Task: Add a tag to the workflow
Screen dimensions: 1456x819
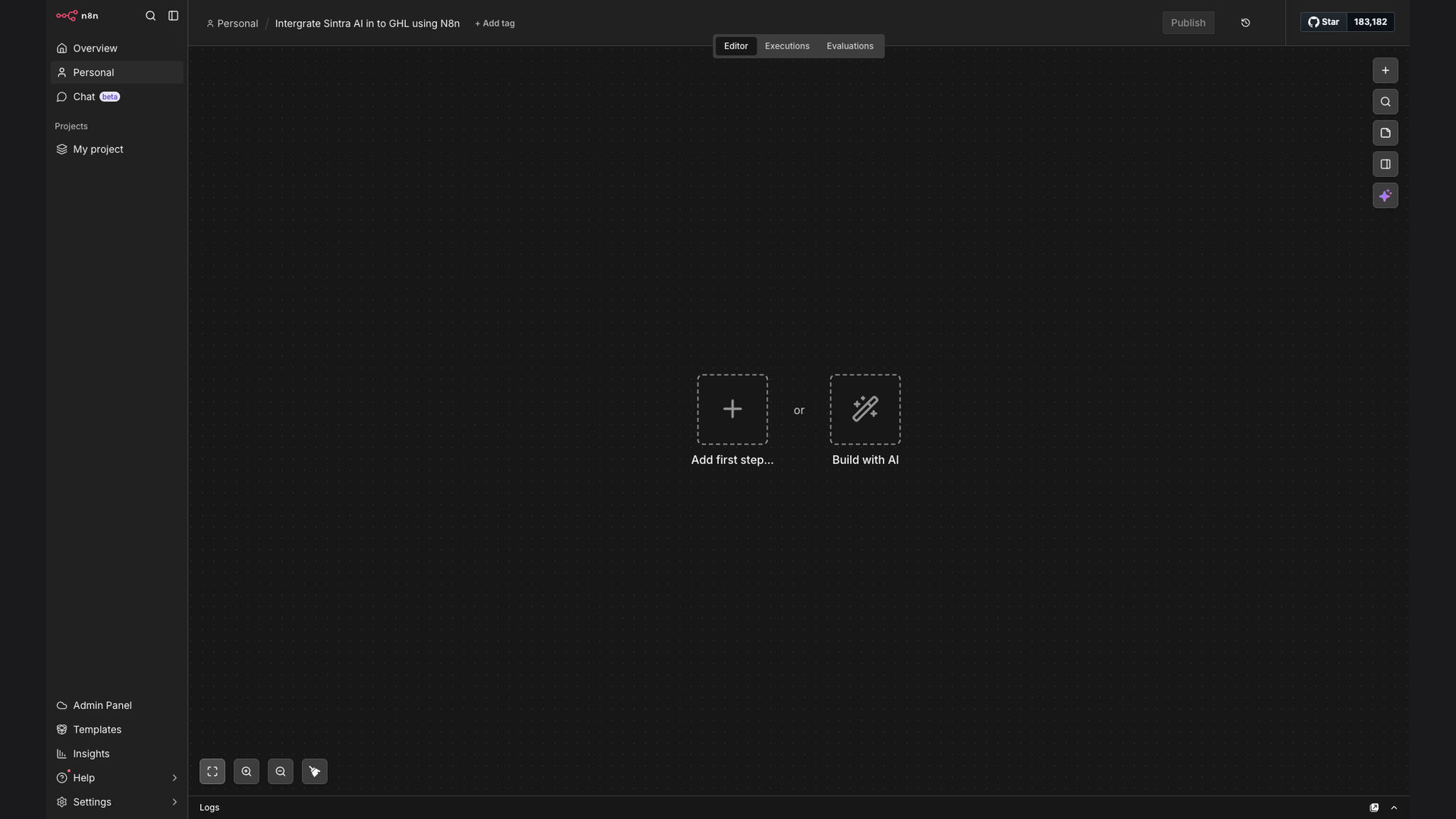Action: click(494, 24)
